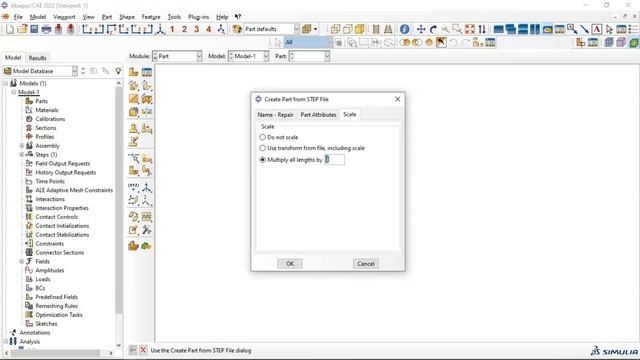
Task: Click the wireframe render style icon
Action: point(335,29)
